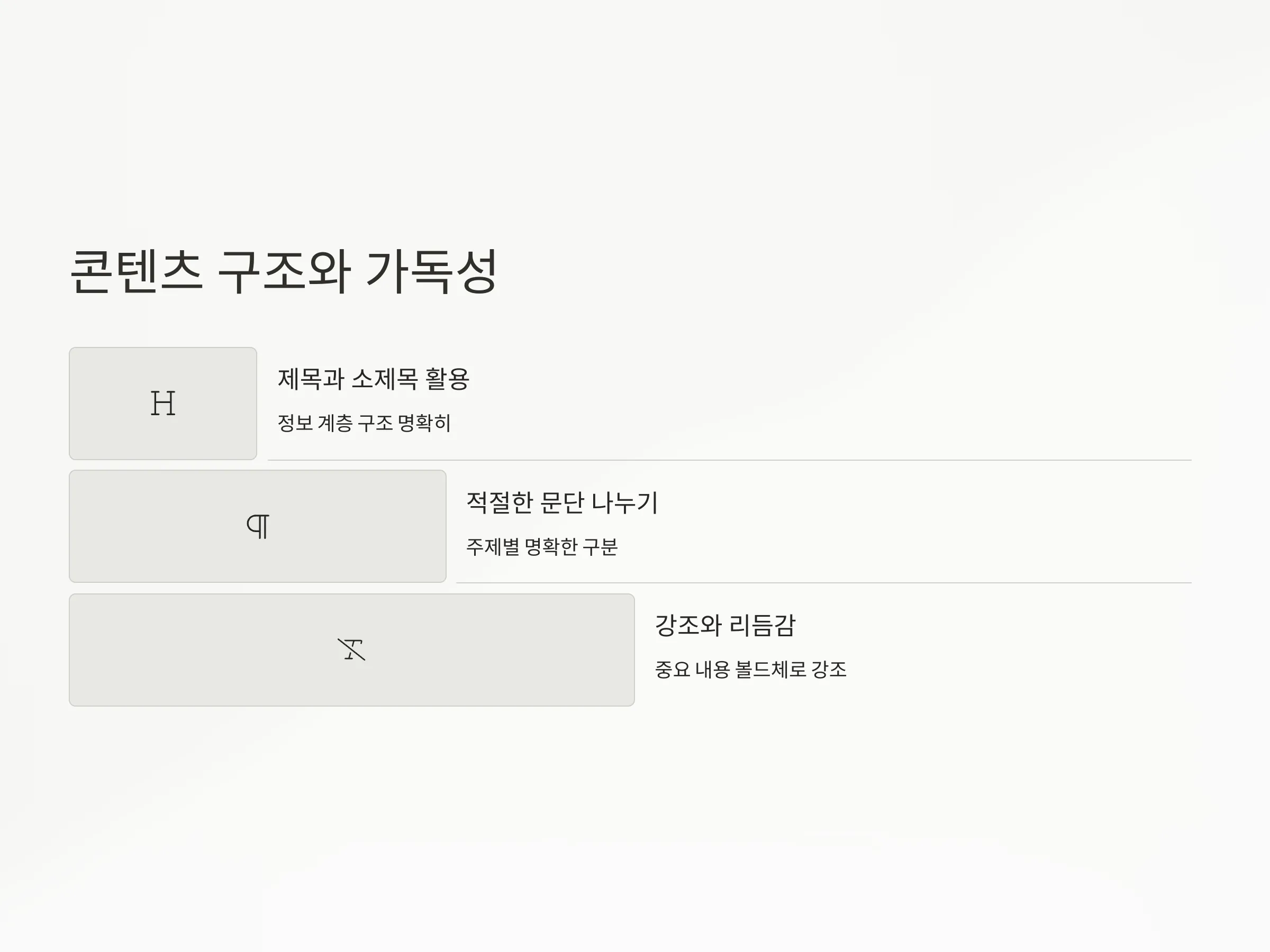Select the divider line below 주제별 명확한 구분

point(824,583)
